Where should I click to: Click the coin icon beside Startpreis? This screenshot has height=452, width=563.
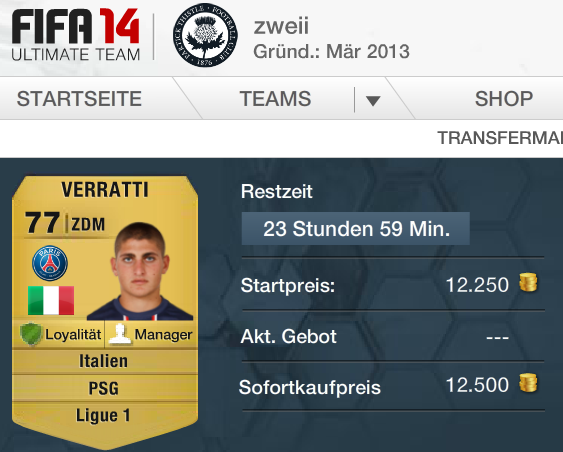pos(528,282)
